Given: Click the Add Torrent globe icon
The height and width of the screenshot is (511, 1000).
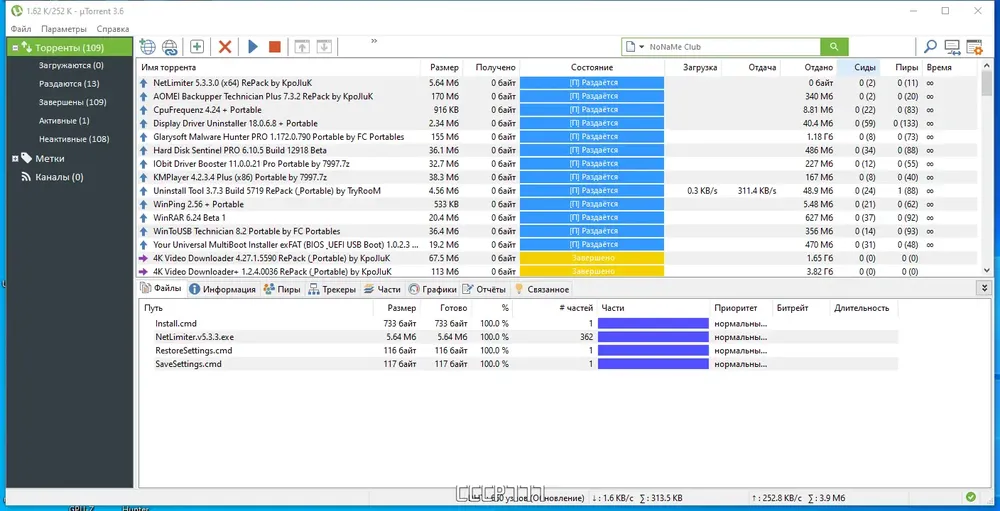Looking at the screenshot, I should tap(147, 47).
